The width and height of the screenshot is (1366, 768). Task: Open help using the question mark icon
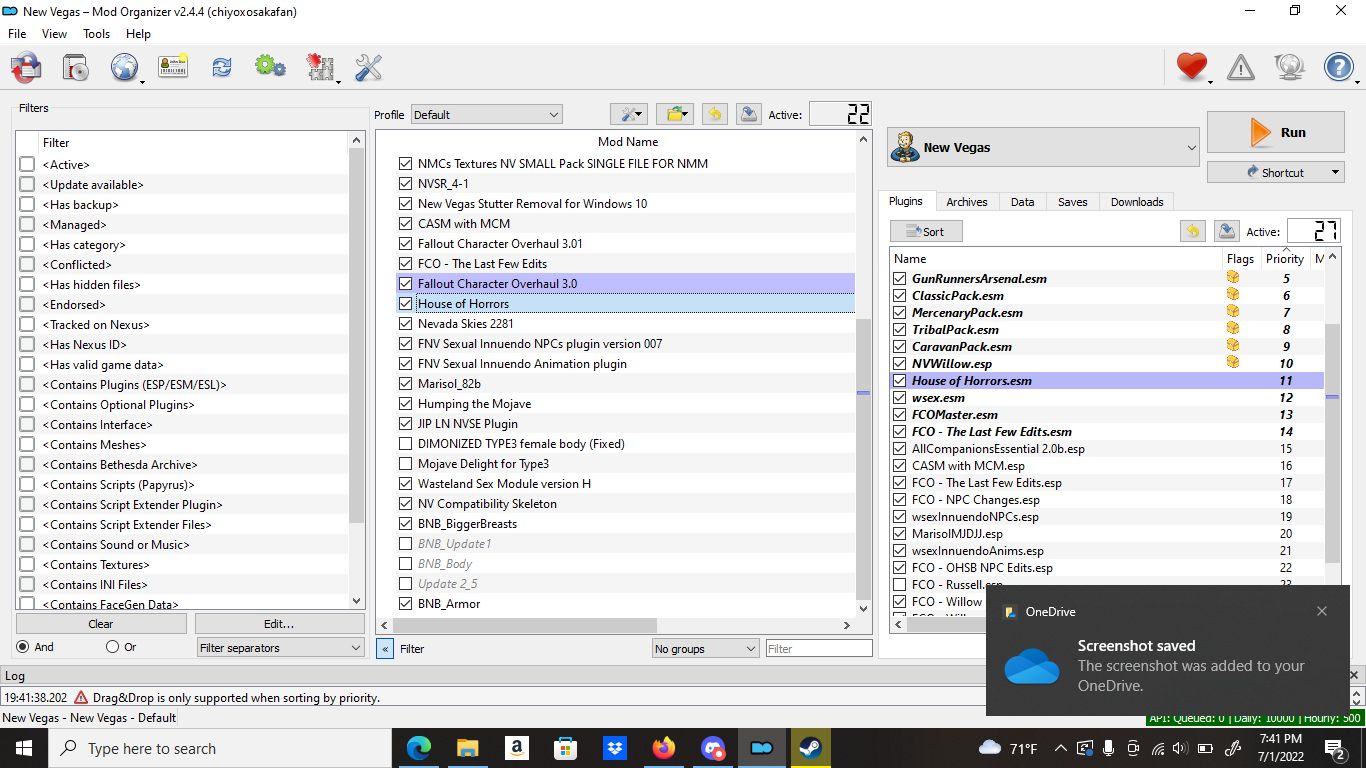[x=1337, y=67]
